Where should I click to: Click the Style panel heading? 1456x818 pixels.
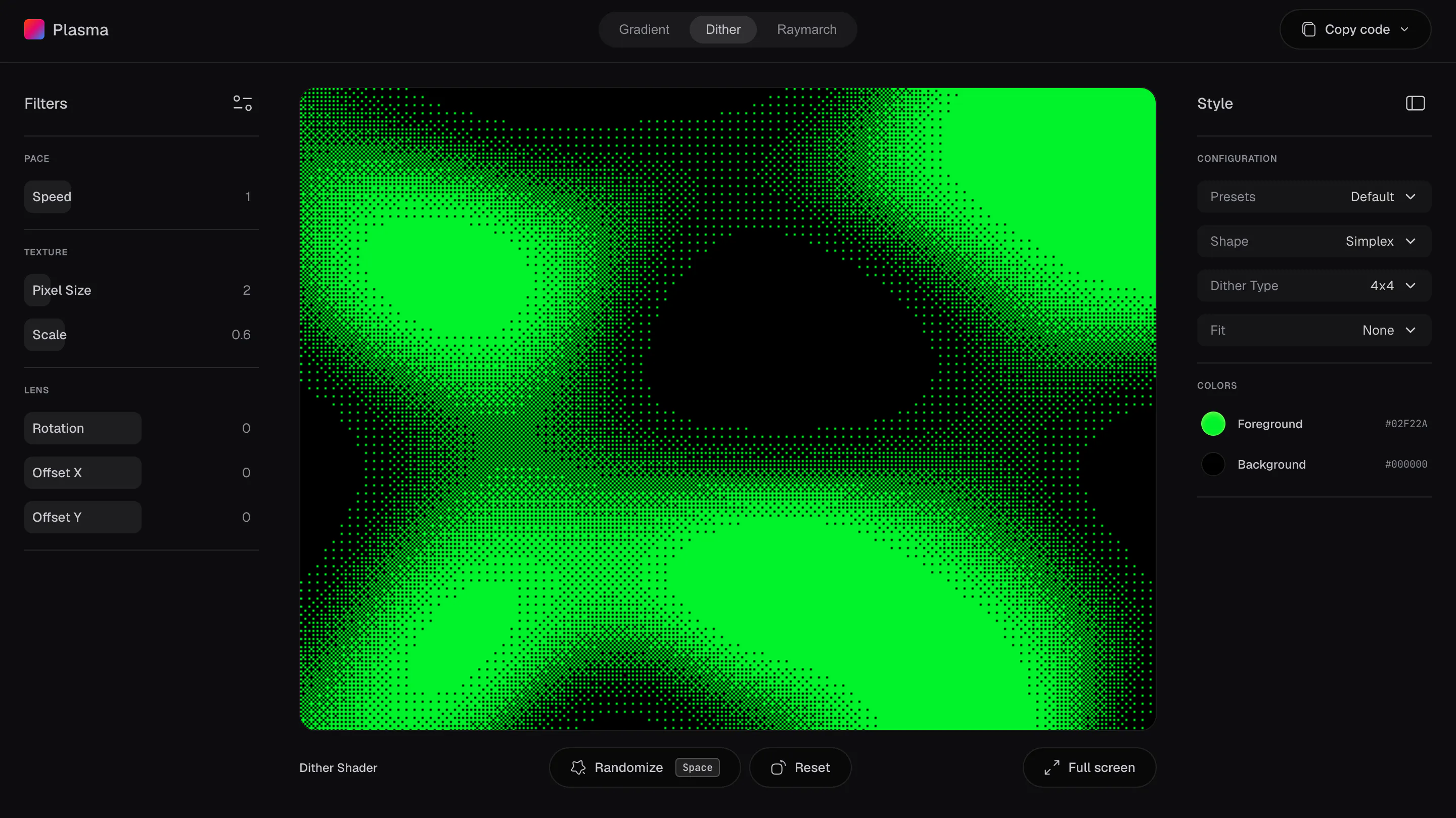pos(1215,104)
